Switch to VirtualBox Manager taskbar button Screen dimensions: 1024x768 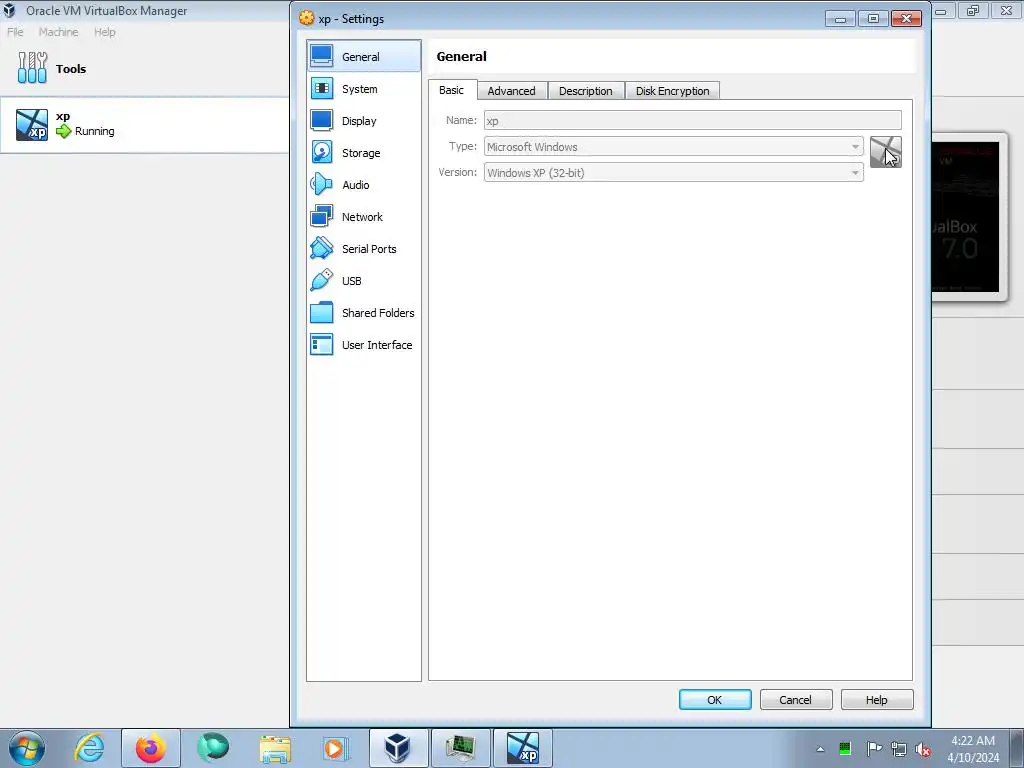click(x=398, y=748)
